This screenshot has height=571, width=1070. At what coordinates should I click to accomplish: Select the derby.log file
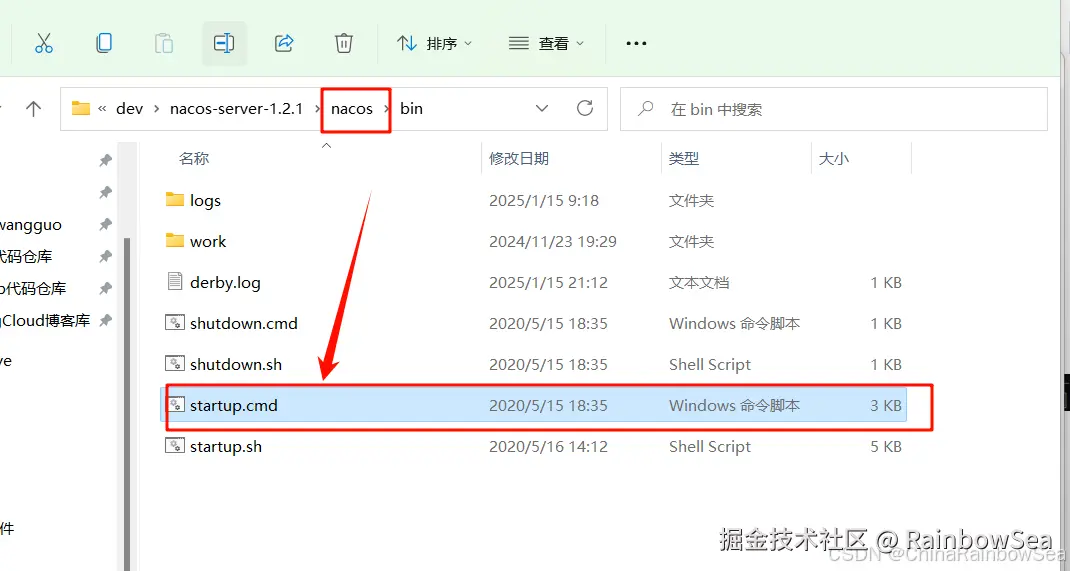pos(534,282)
